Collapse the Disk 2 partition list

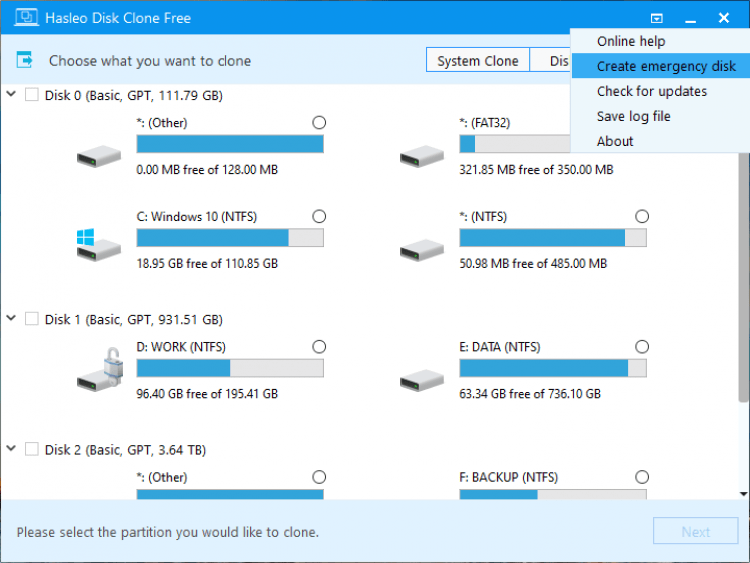(11, 449)
